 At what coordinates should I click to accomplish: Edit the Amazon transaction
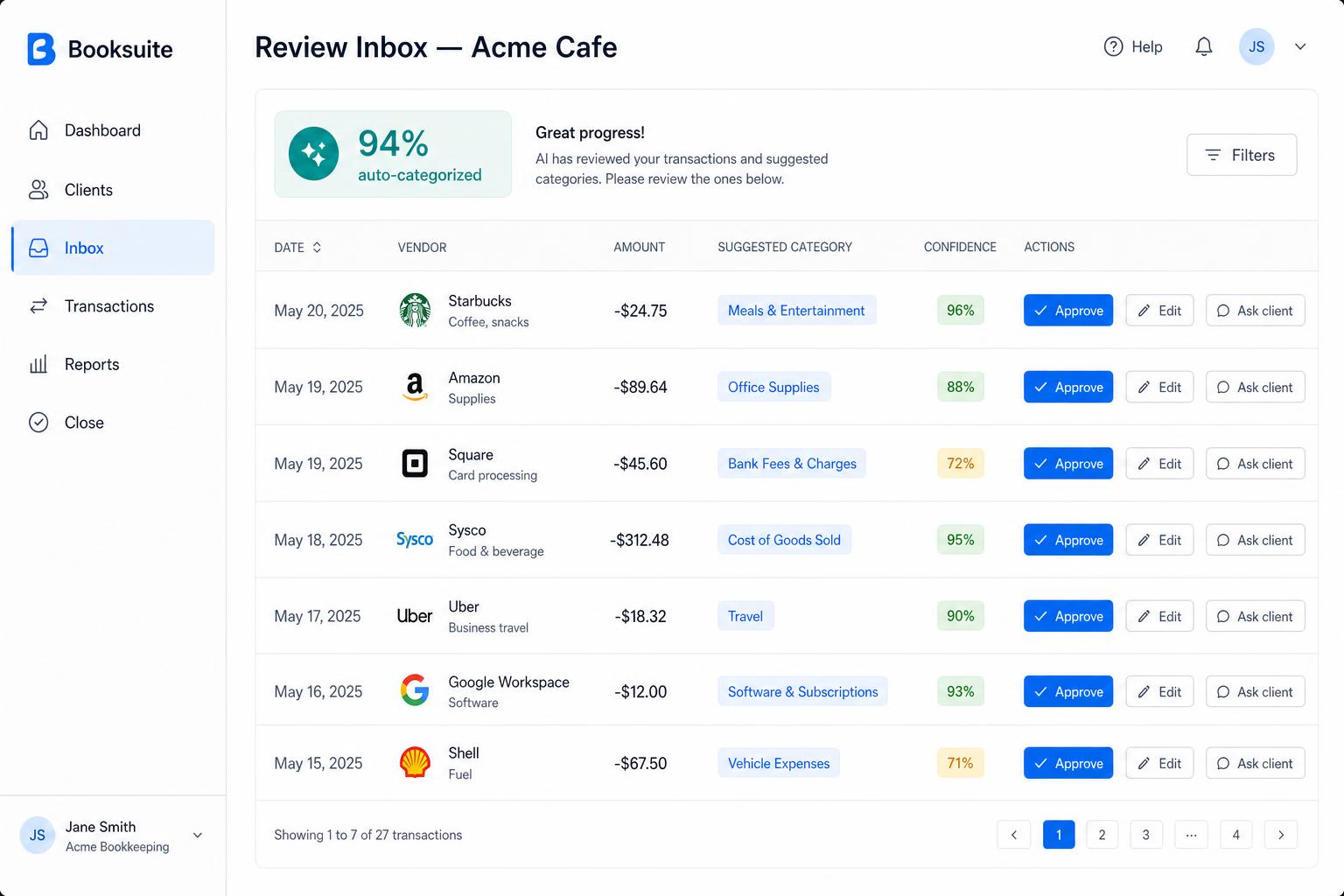(x=1159, y=387)
